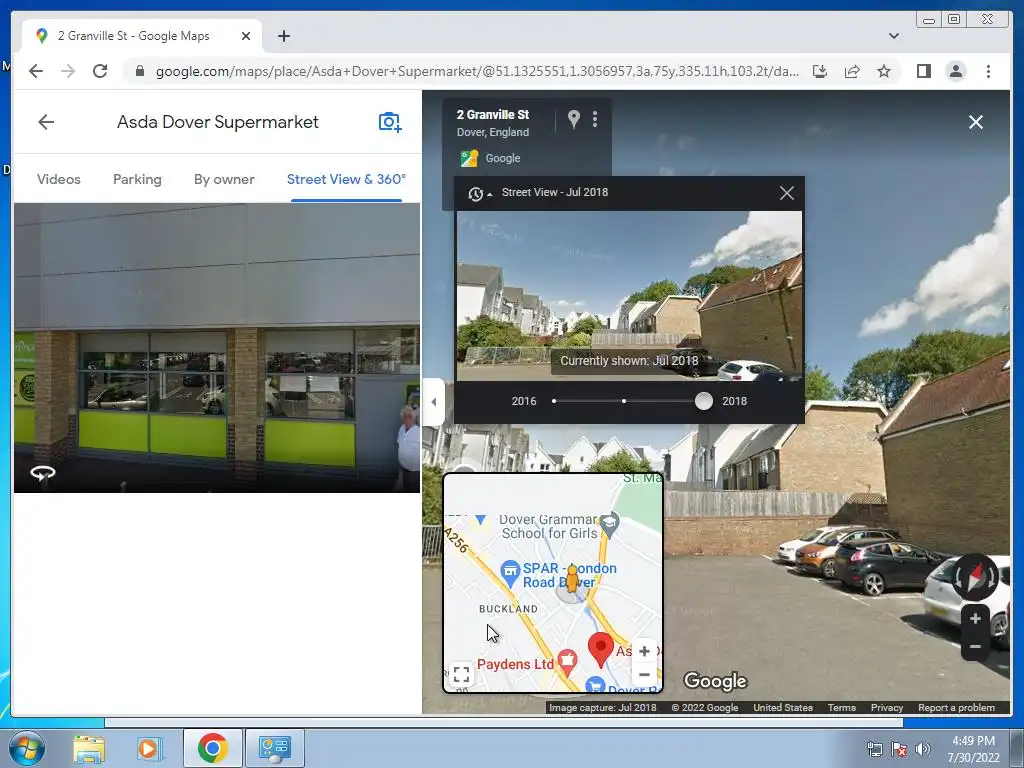Close the Street View time machine panel

point(786,193)
